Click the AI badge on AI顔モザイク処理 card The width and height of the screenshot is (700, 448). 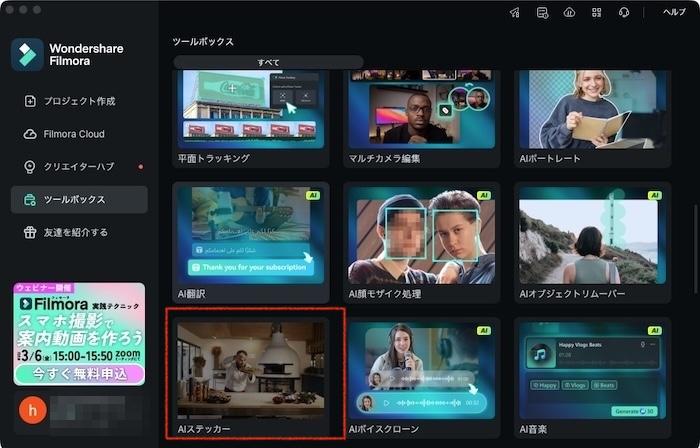(483, 195)
